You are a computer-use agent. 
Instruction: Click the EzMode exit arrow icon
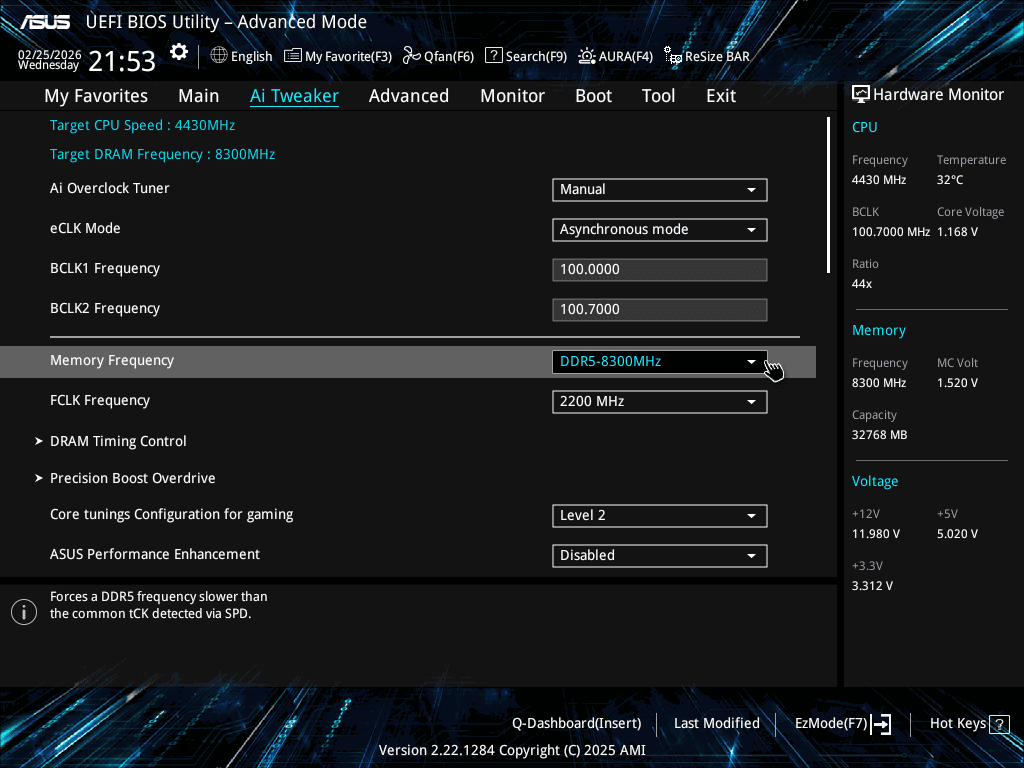pos(882,724)
